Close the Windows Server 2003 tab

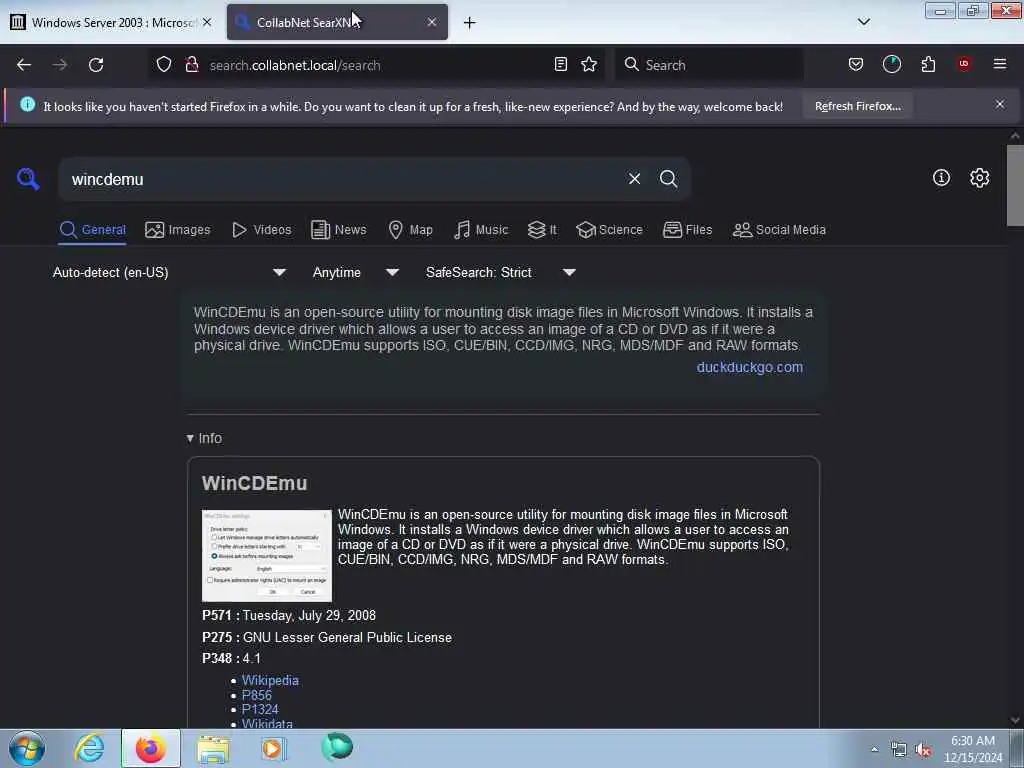(x=207, y=22)
